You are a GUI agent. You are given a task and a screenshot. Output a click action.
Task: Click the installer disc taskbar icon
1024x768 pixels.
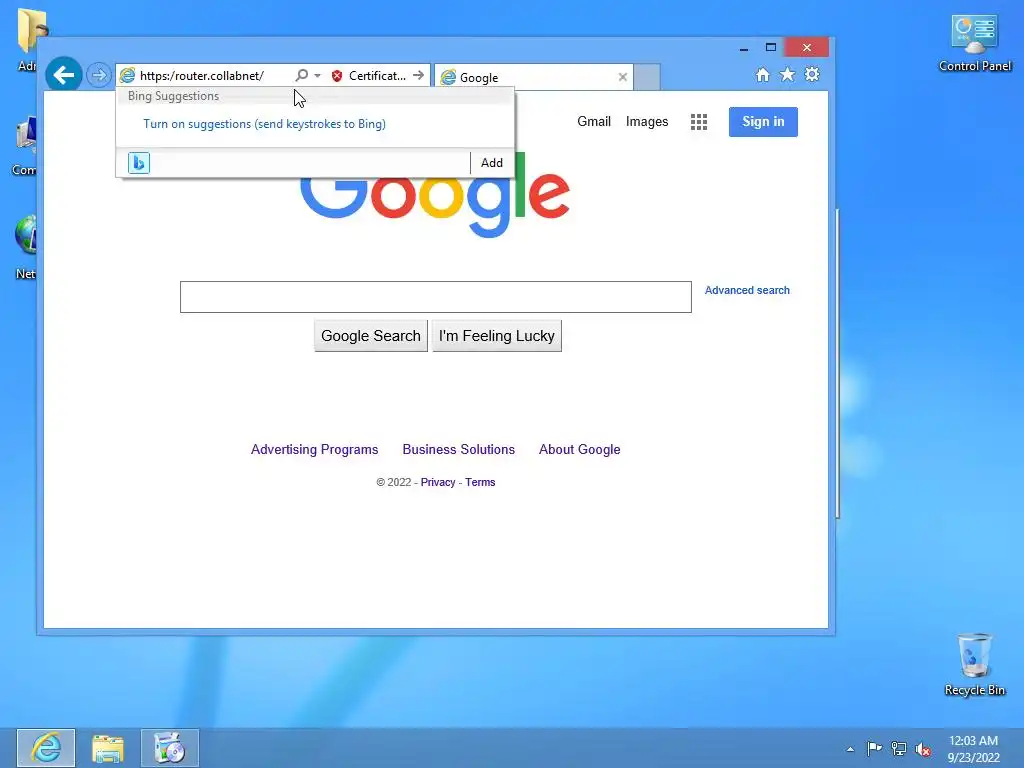(170, 748)
